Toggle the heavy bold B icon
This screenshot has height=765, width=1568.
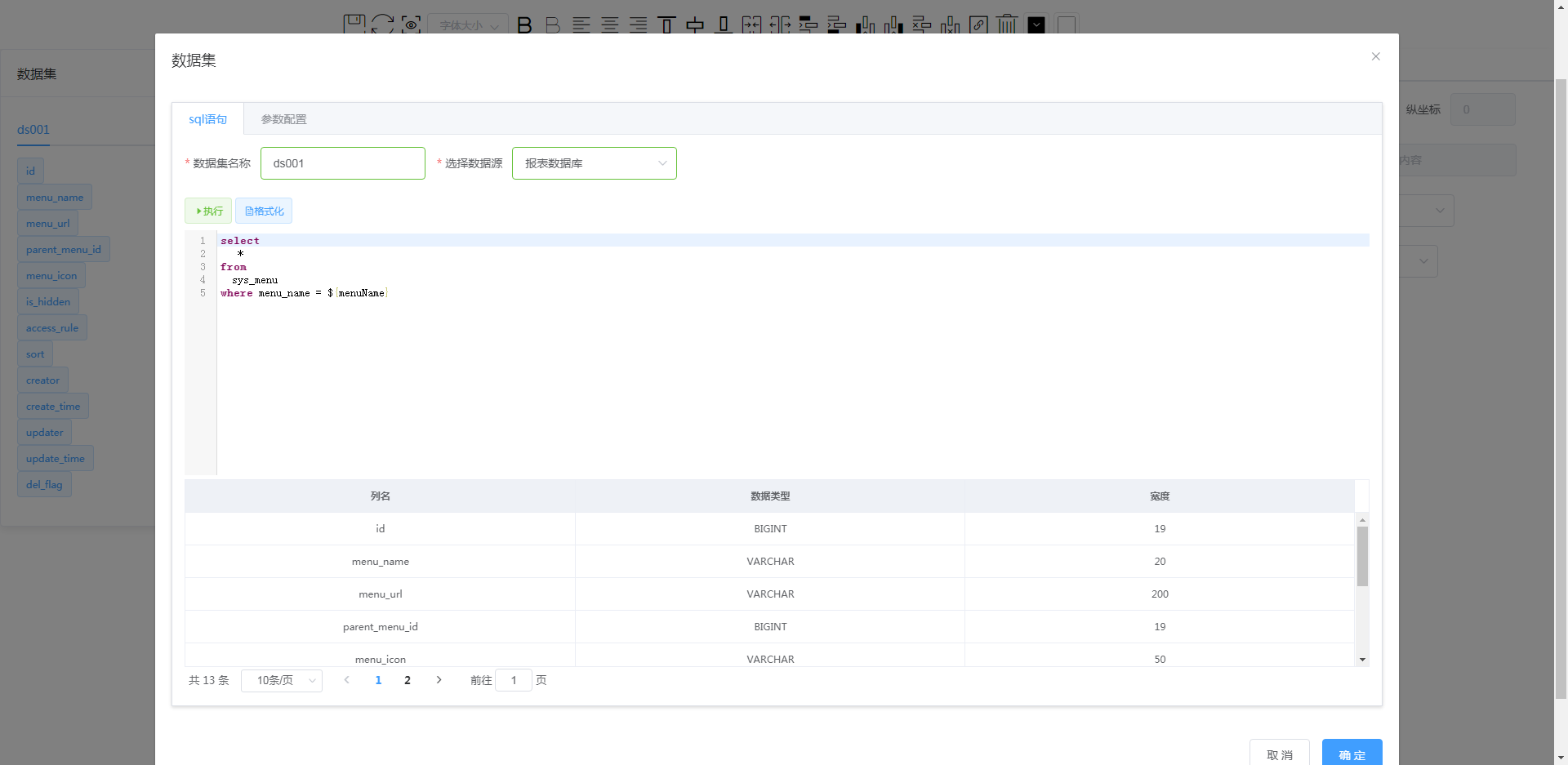pyautogui.click(x=524, y=25)
